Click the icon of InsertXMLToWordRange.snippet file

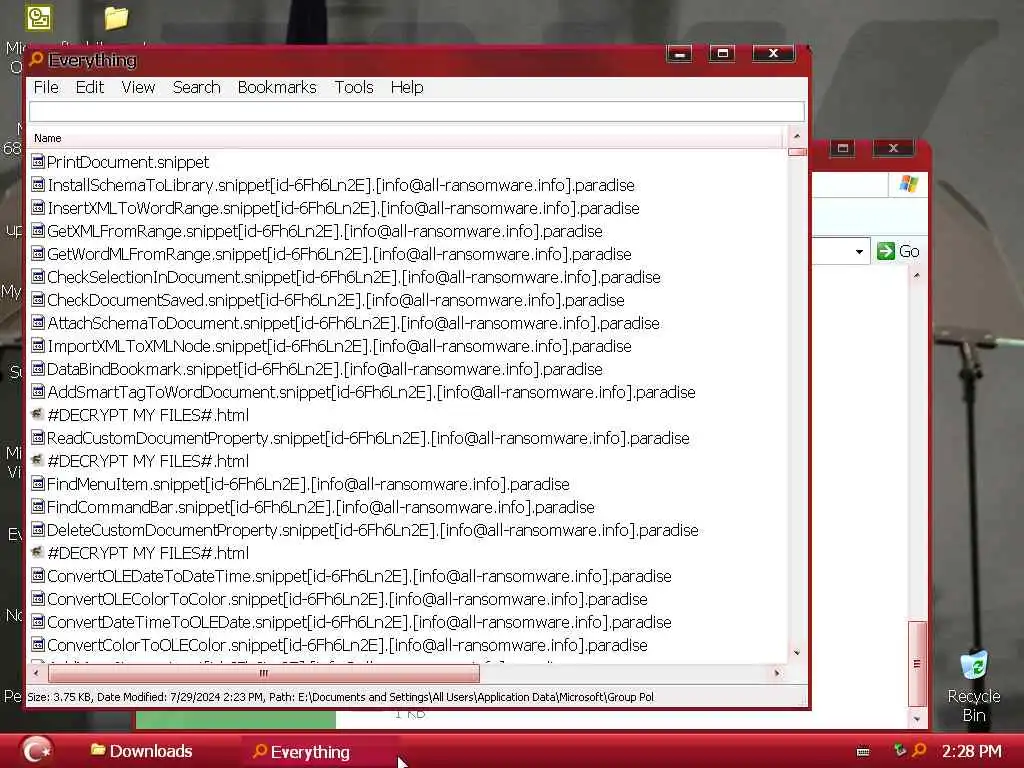point(38,208)
